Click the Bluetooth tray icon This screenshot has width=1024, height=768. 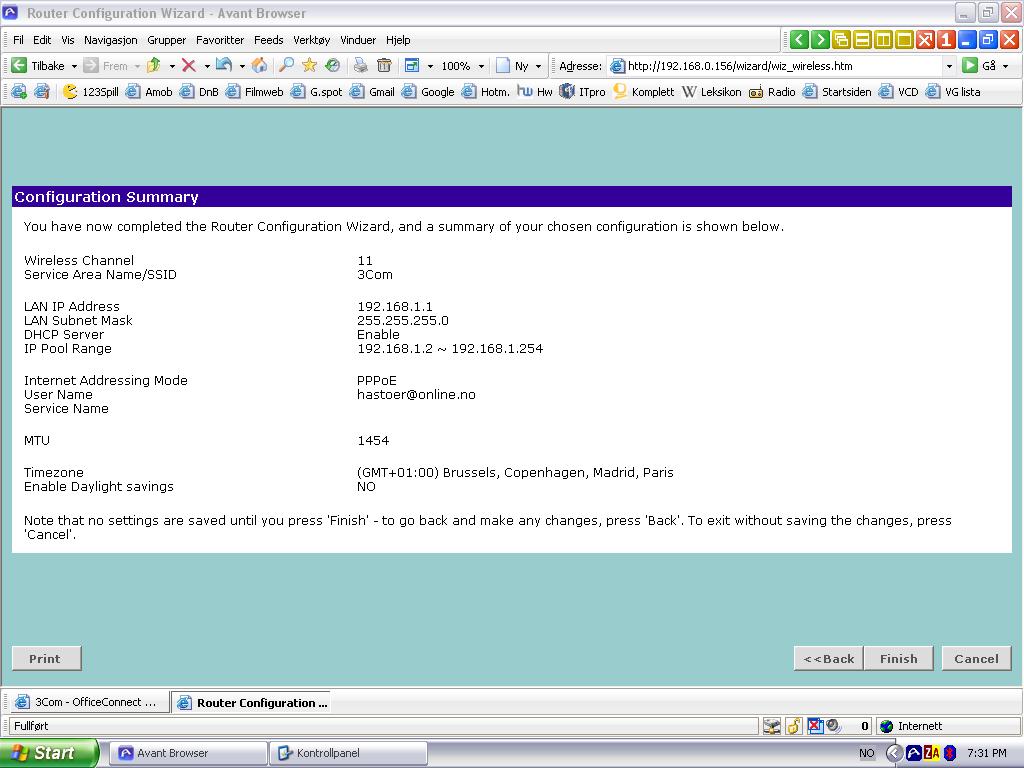(950, 753)
